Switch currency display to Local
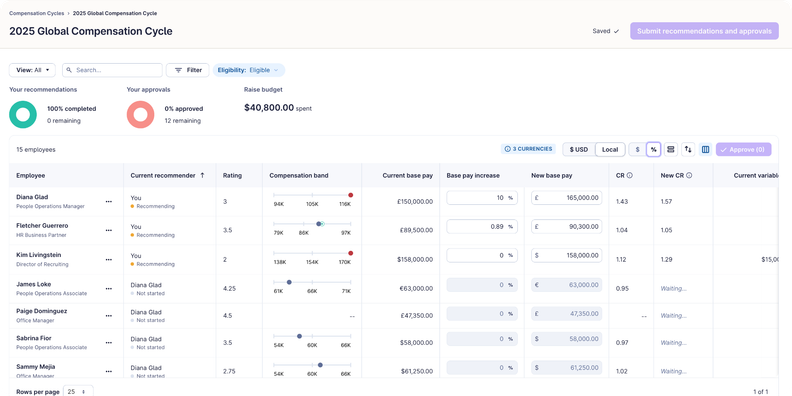This screenshot has width=792, height=396. pos(610,150)
